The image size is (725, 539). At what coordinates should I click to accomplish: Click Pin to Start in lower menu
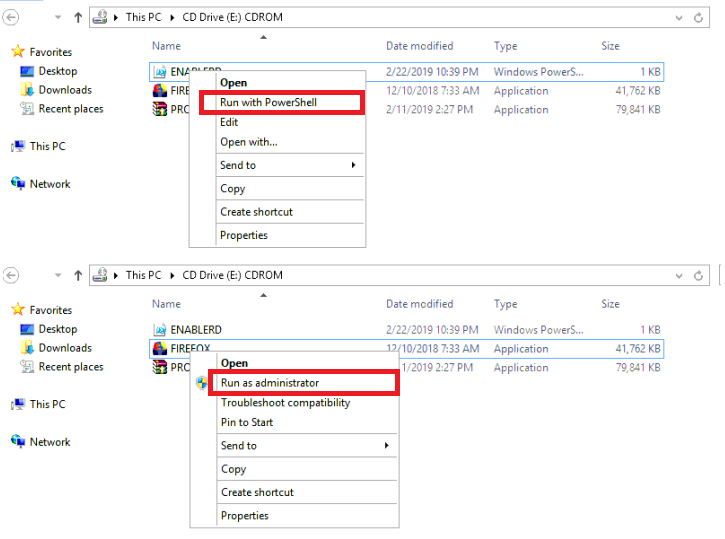tap(247, 422)
